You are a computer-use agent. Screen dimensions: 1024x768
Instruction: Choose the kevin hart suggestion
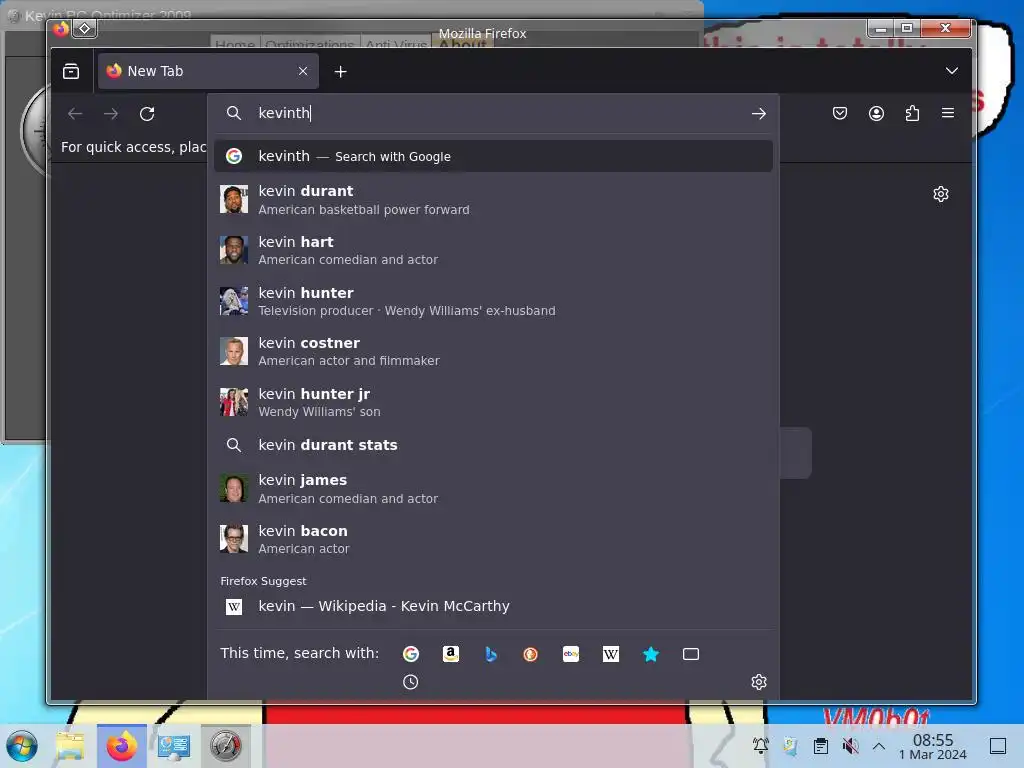[x=493, y=250]
